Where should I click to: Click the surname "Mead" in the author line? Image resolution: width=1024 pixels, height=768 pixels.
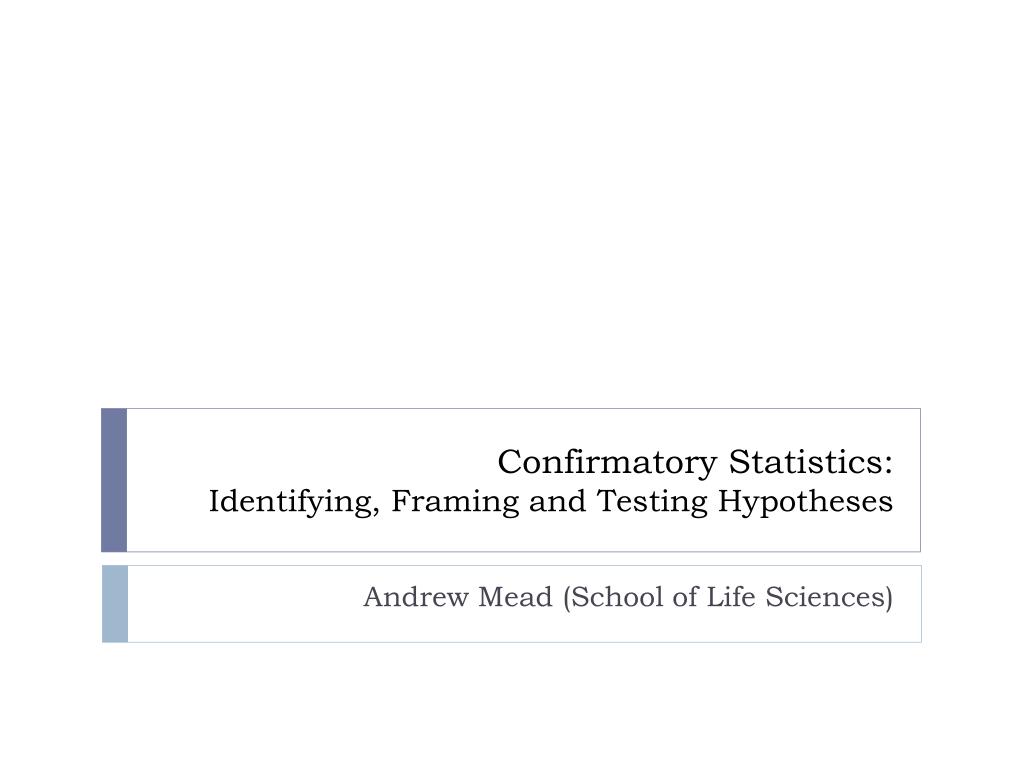pyautogui.click(x=515, y=597)
